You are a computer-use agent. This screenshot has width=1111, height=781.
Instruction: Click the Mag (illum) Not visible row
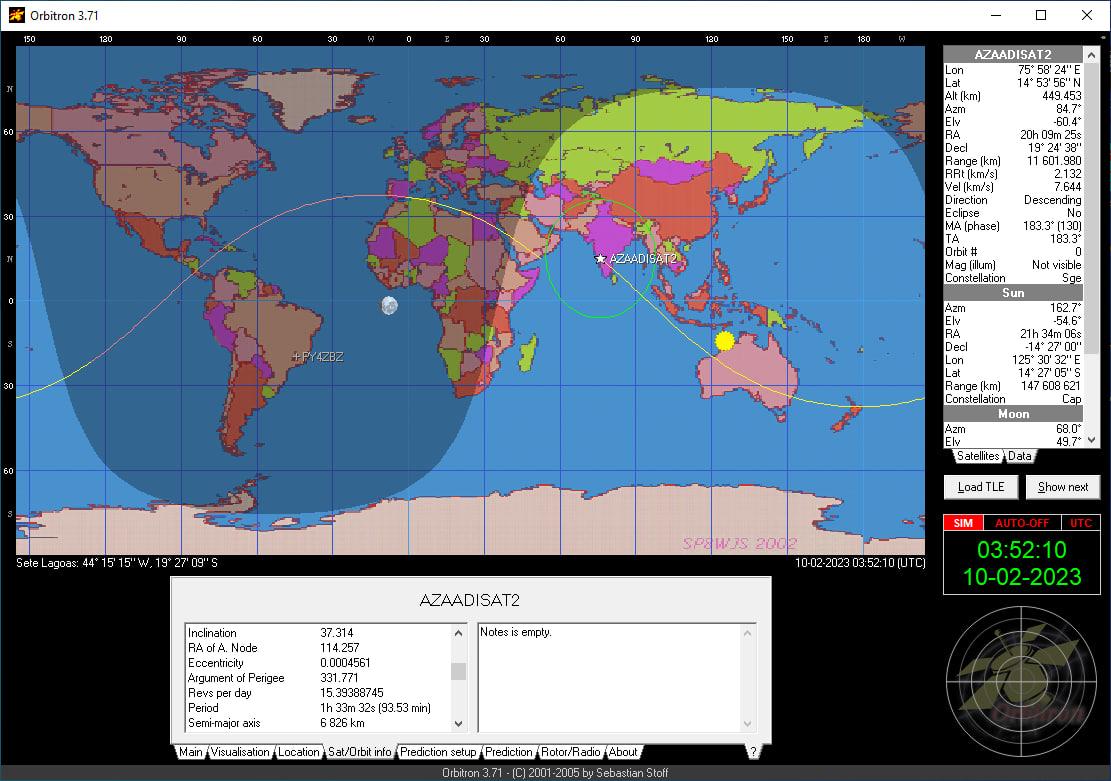(1013, 265)
